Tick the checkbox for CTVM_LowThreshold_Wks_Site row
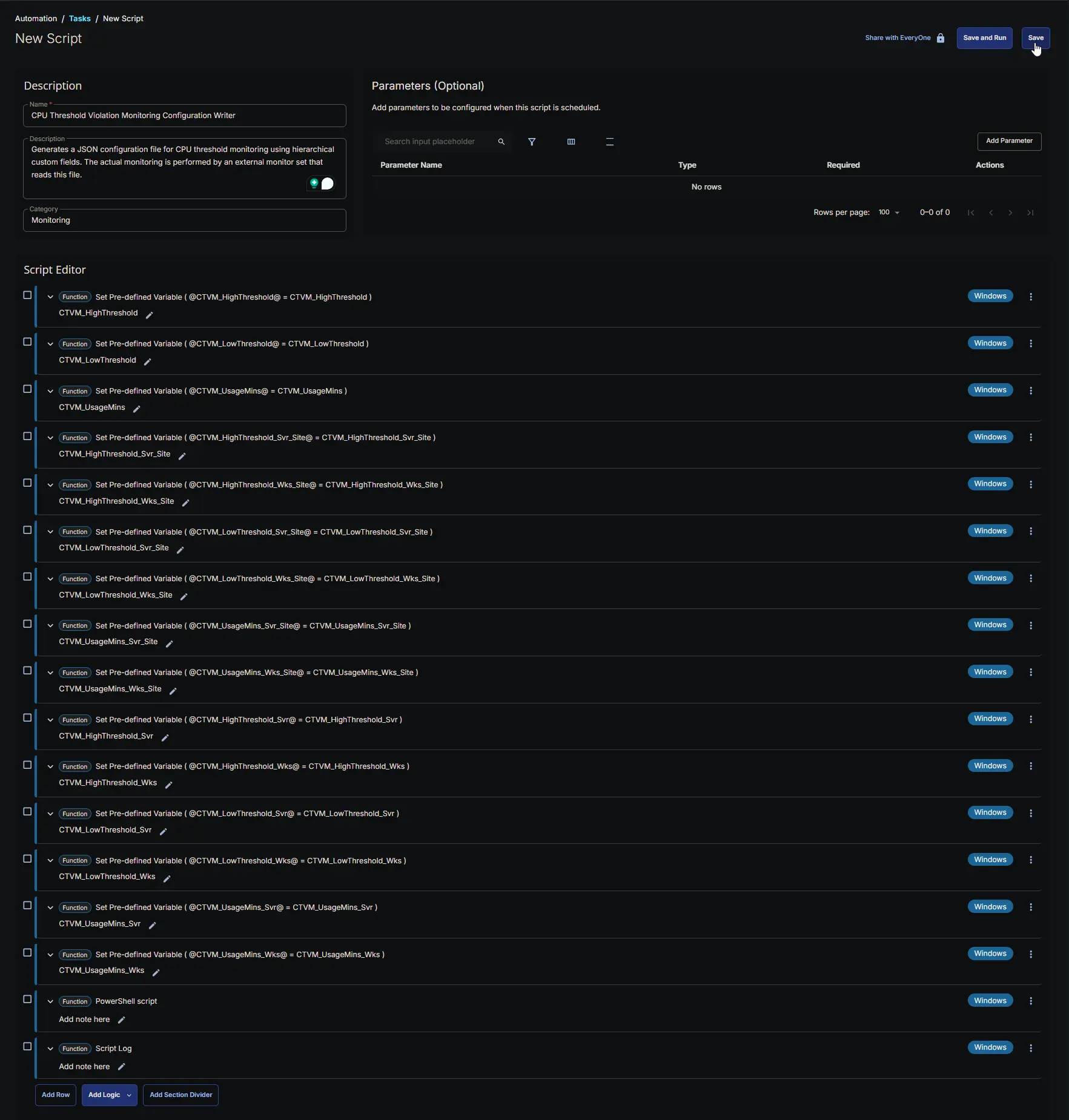This screenshot has width=1069, height=1120. pos(27,577)
